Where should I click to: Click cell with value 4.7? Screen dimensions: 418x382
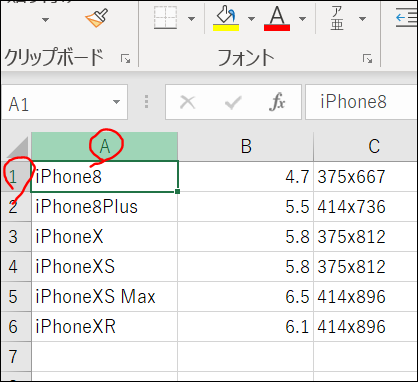246,177
